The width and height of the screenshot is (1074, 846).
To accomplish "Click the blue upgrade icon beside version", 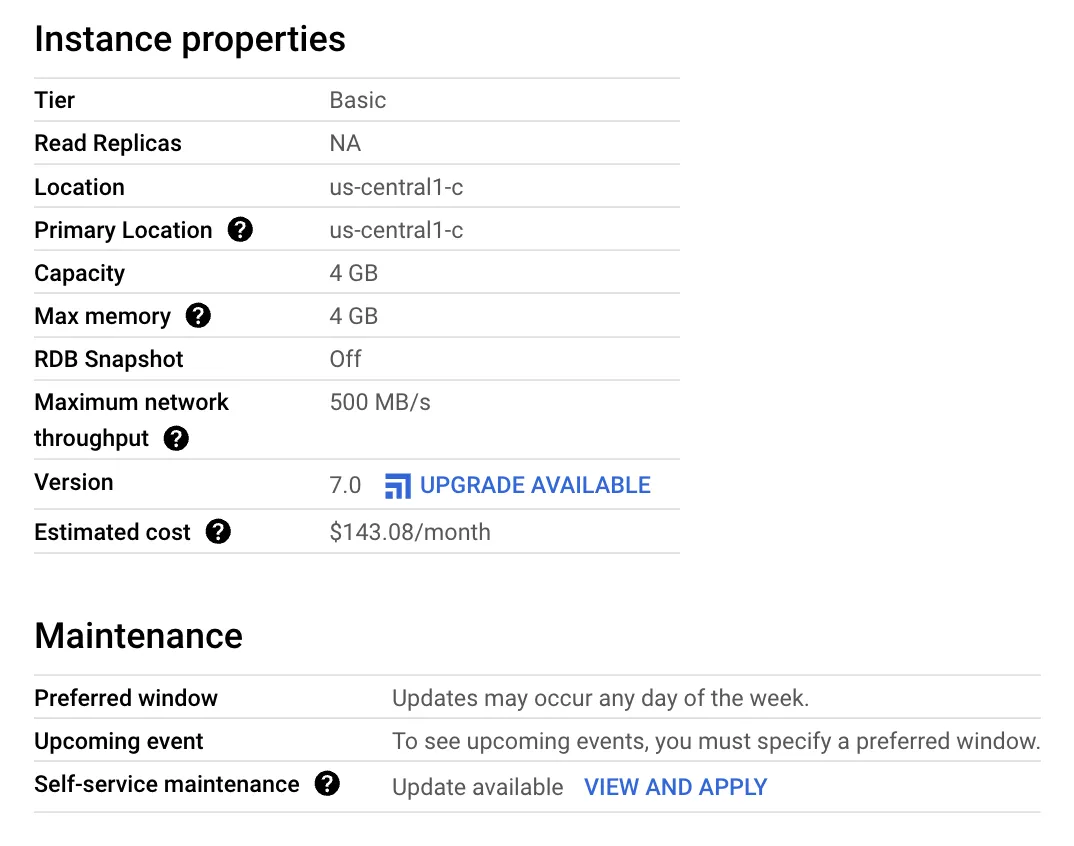I will coord(398,486).
